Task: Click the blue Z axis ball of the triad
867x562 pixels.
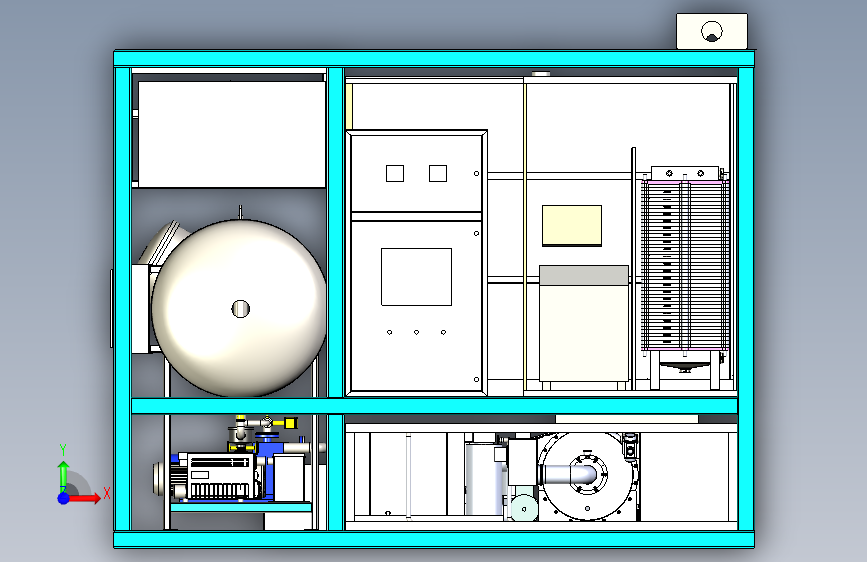Action: (x=64, y=498)
